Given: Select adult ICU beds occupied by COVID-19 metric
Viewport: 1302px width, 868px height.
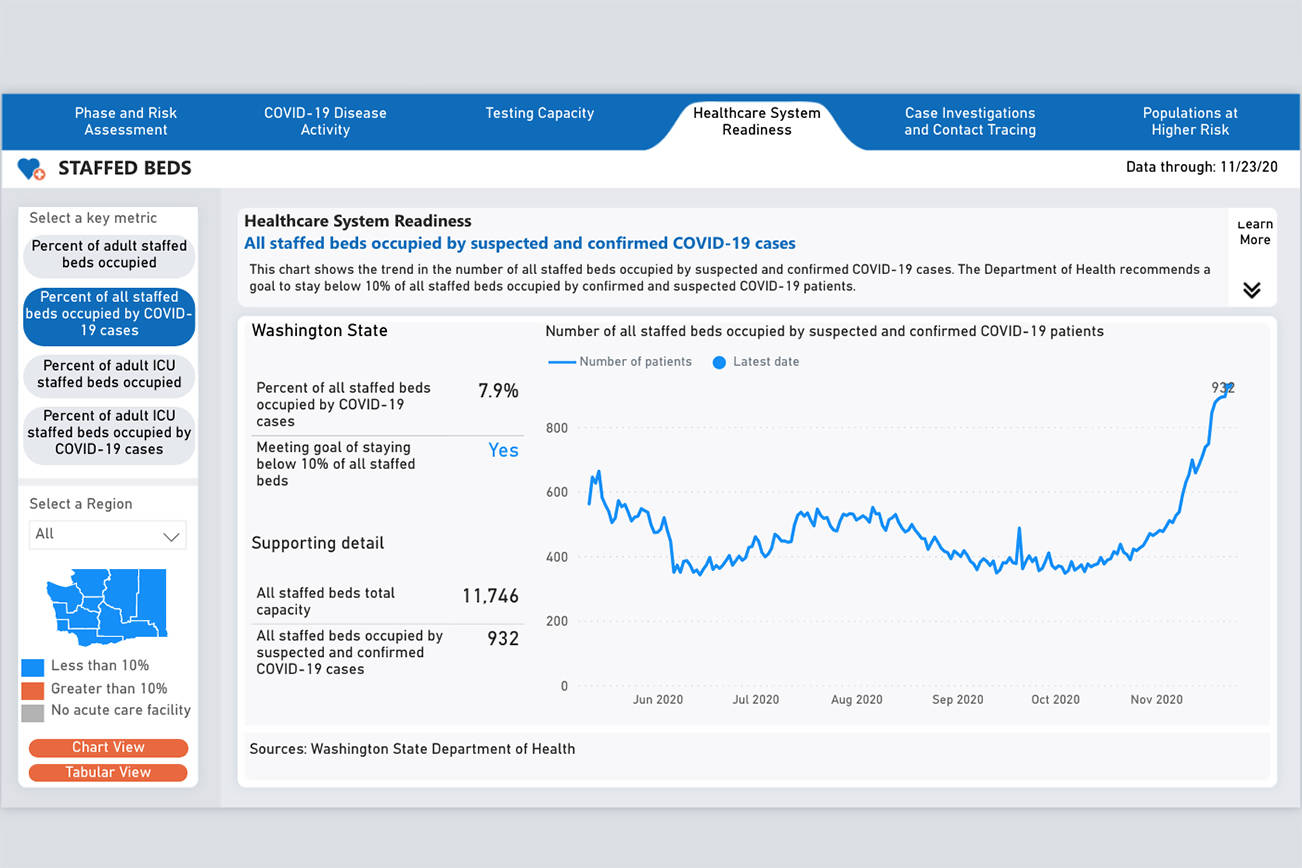Looking at the screenshot, I should pyautogui.click(x=109, y=433).
